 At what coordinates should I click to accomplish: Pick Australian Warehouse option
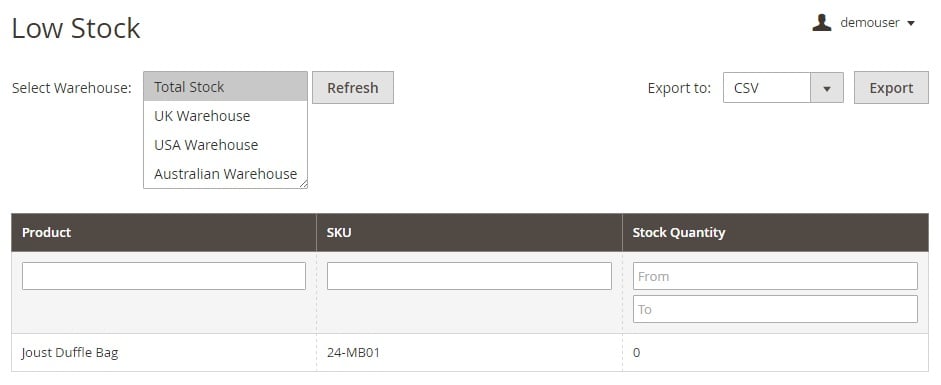225,173
